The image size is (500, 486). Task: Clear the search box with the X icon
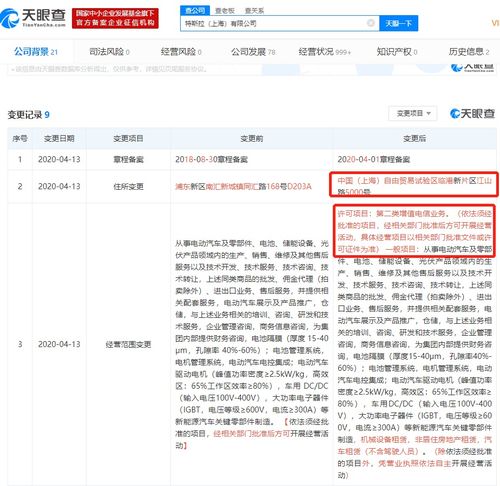click(x=370, y=23)
